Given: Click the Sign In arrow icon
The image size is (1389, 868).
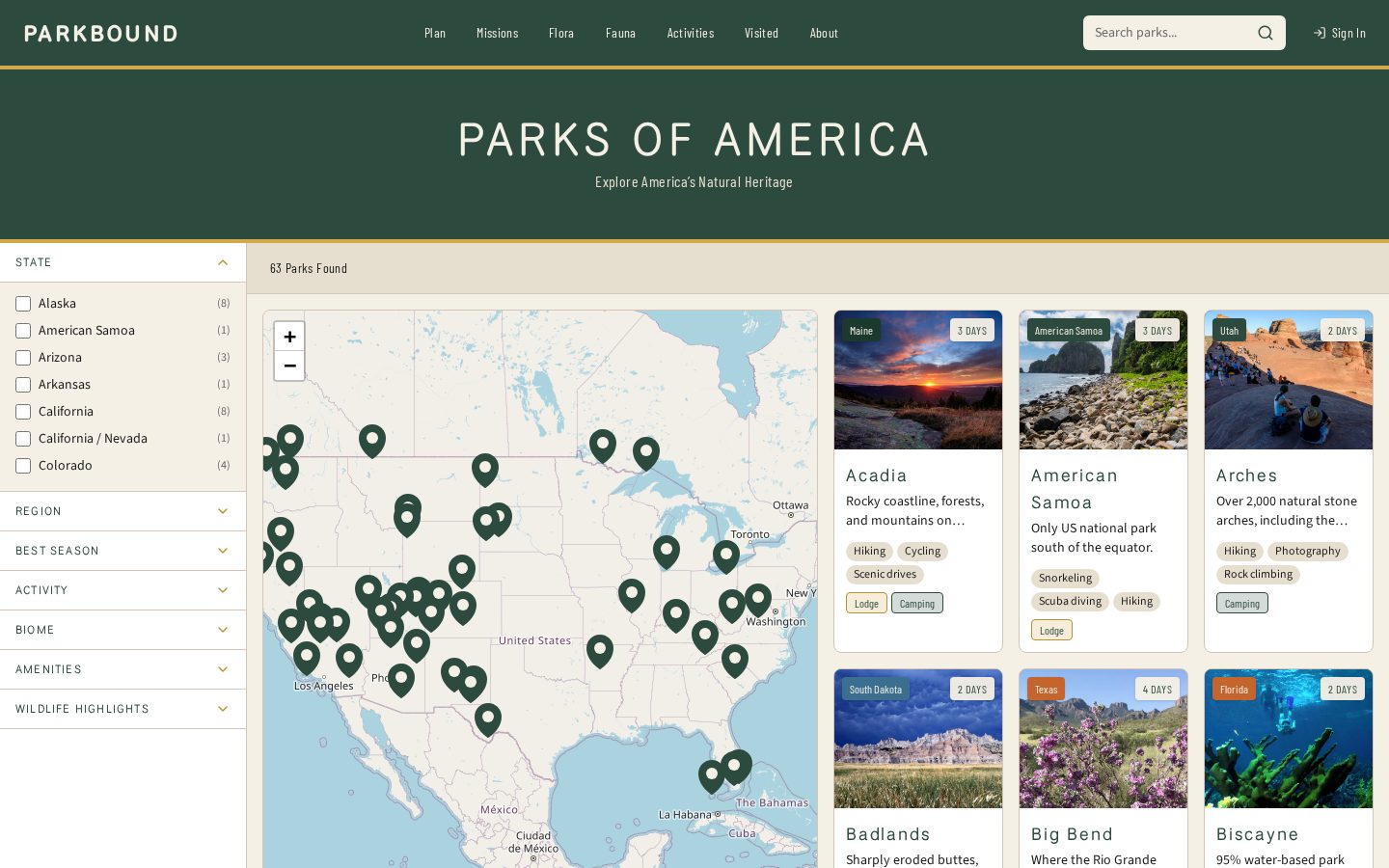Looking at the screenshot, I should tap(1320, 33).
